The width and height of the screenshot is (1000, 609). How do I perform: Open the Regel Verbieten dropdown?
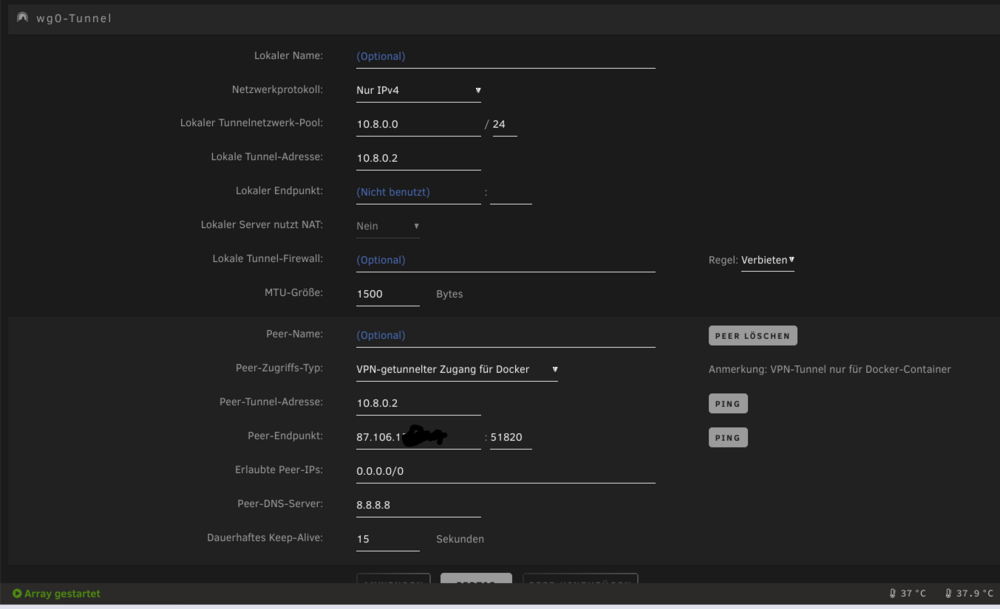point(768,260)
